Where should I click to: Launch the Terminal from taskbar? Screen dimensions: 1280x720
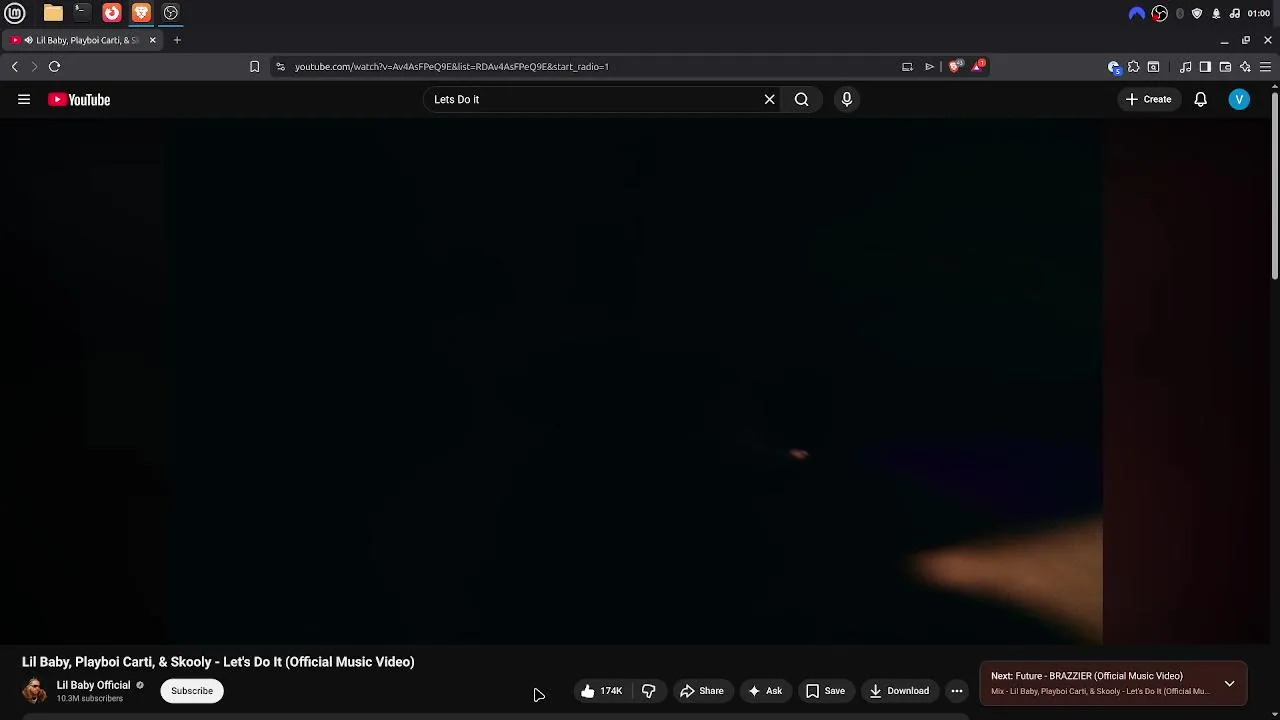pos(82,13)
